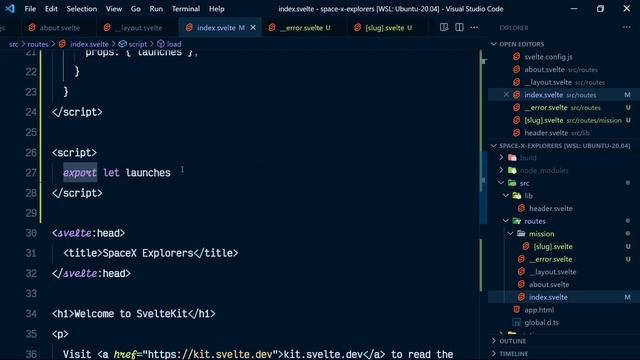
Task: Open the Go menu
Action: (x=136, y=9)
